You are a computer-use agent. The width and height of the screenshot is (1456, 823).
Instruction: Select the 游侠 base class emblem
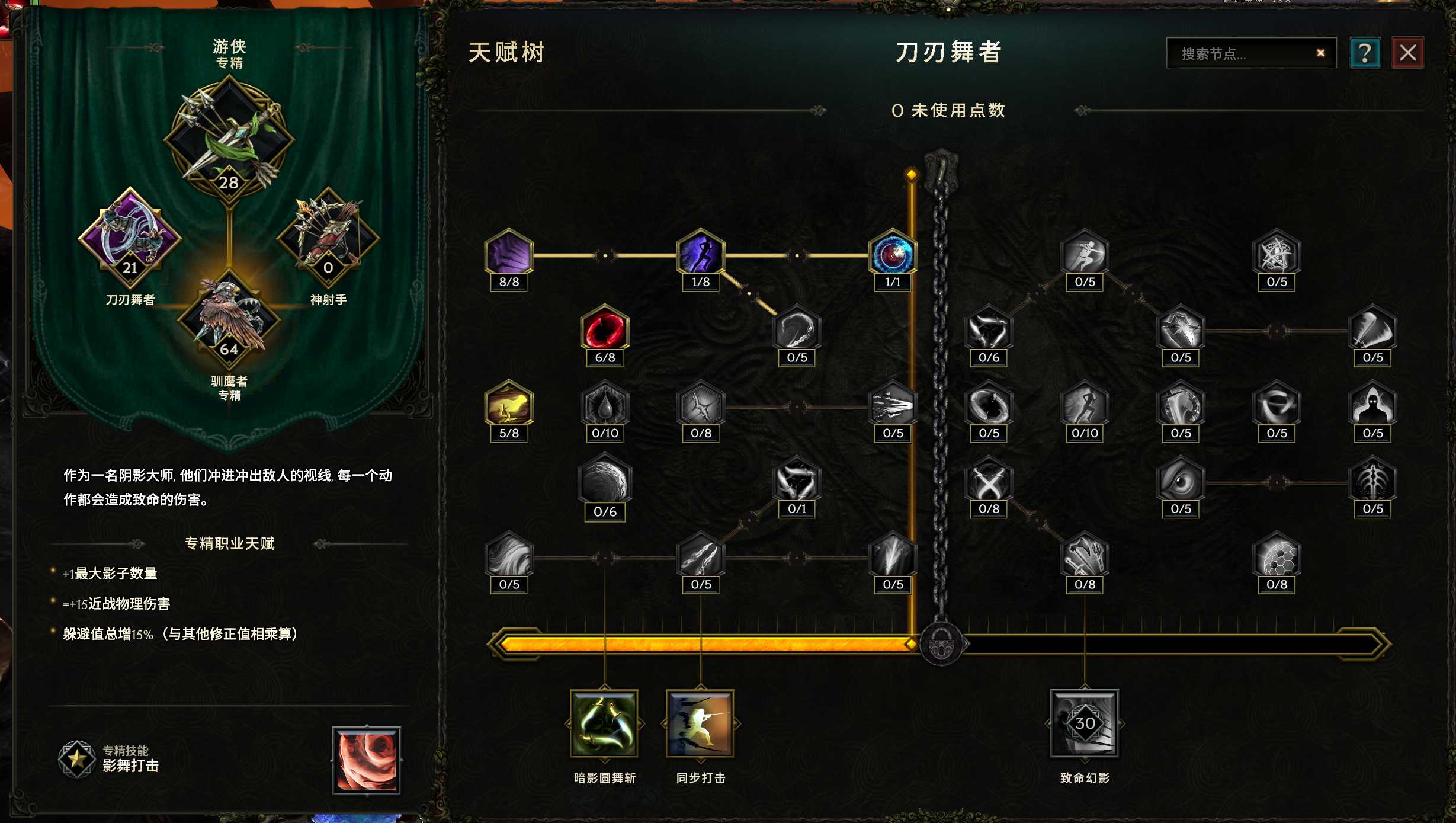229,140
